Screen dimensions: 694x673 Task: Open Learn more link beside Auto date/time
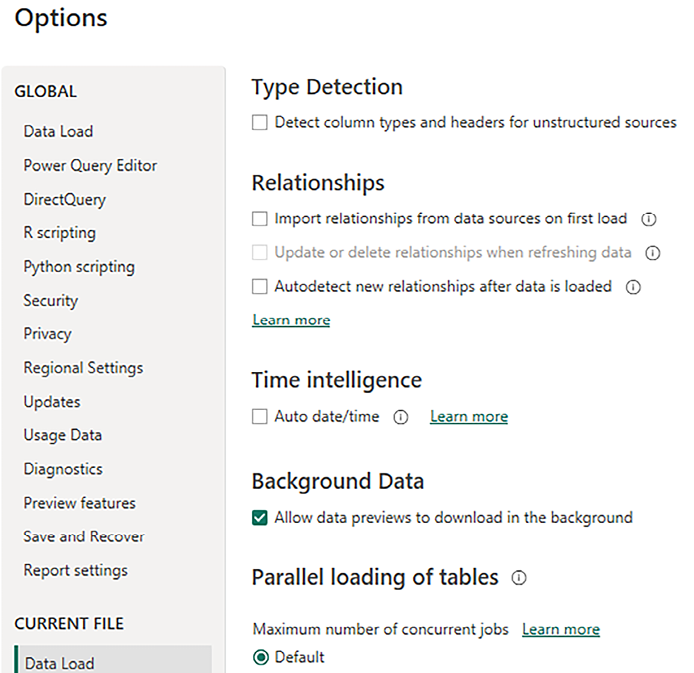(469, 417)
